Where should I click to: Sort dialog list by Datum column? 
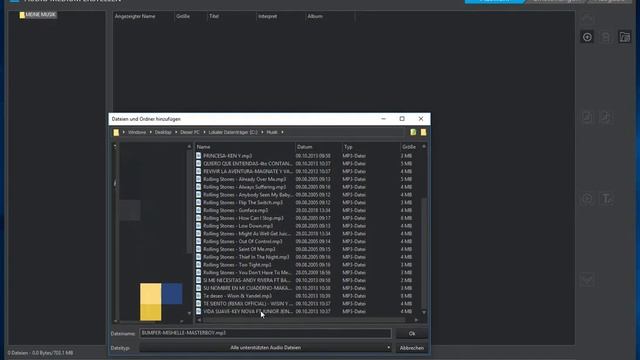318,147
